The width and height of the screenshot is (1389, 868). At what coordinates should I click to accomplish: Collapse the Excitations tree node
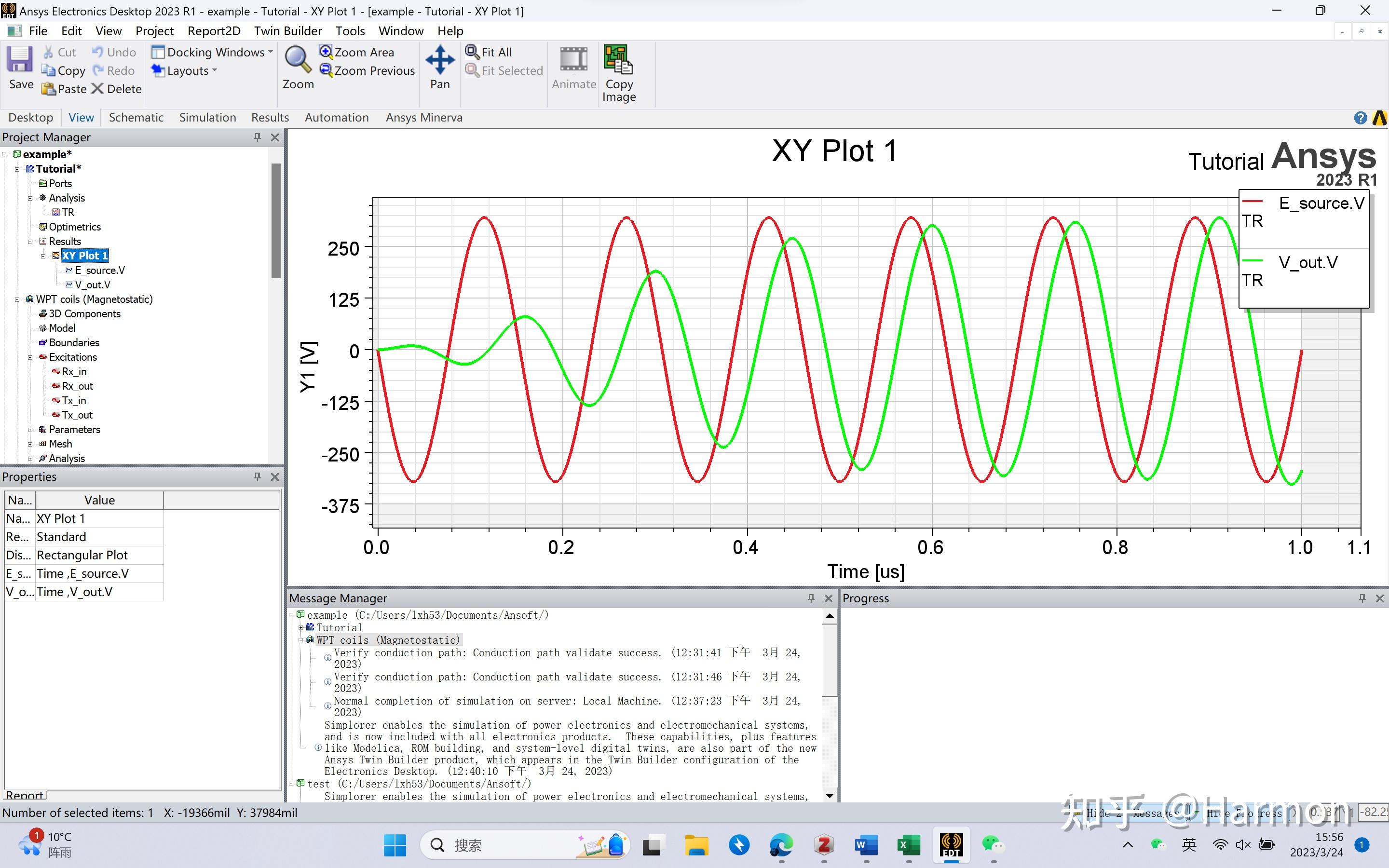[x=30, y=357]
